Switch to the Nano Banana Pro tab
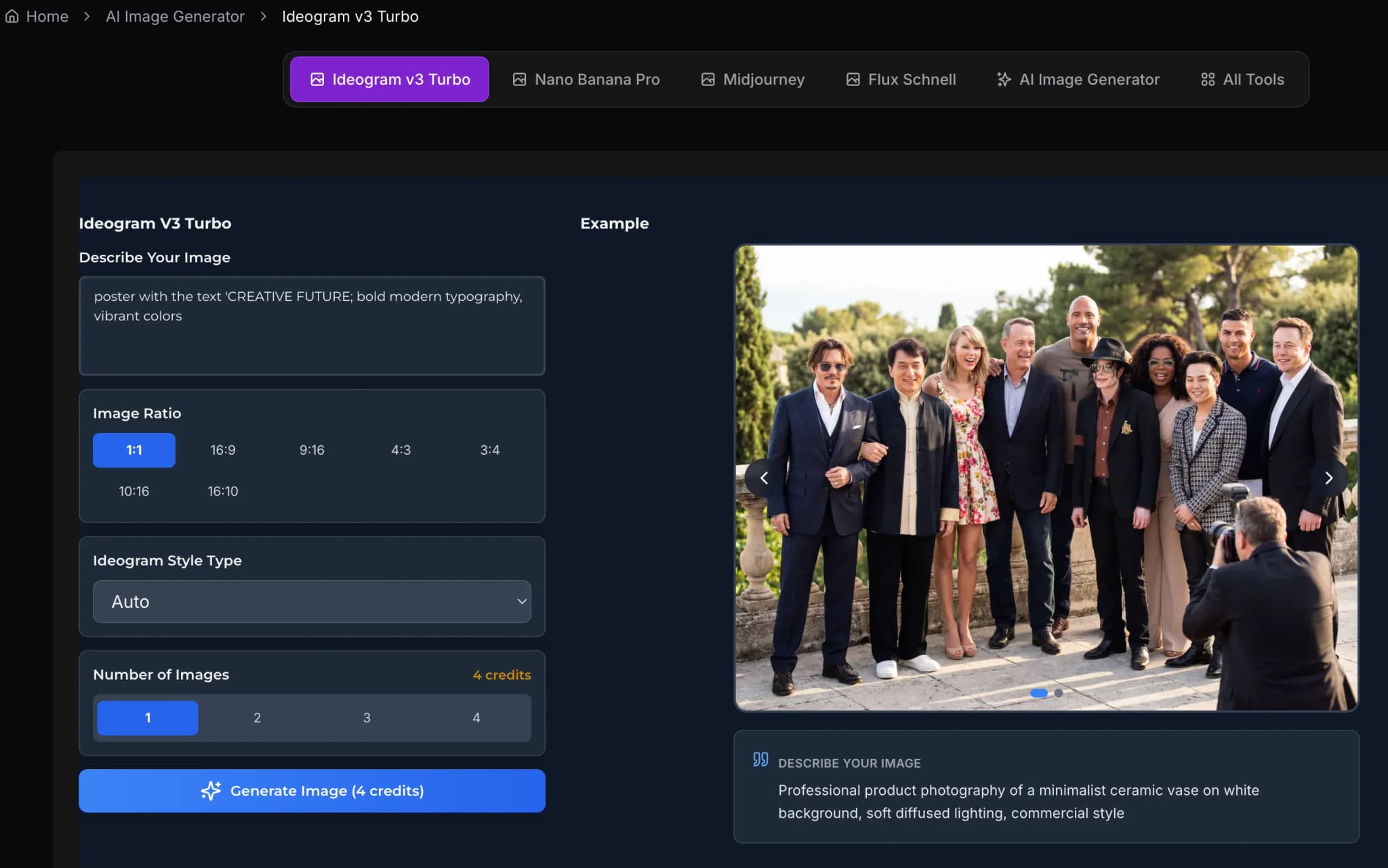This screenshot has height=868, width=1388. pos(586,79)
